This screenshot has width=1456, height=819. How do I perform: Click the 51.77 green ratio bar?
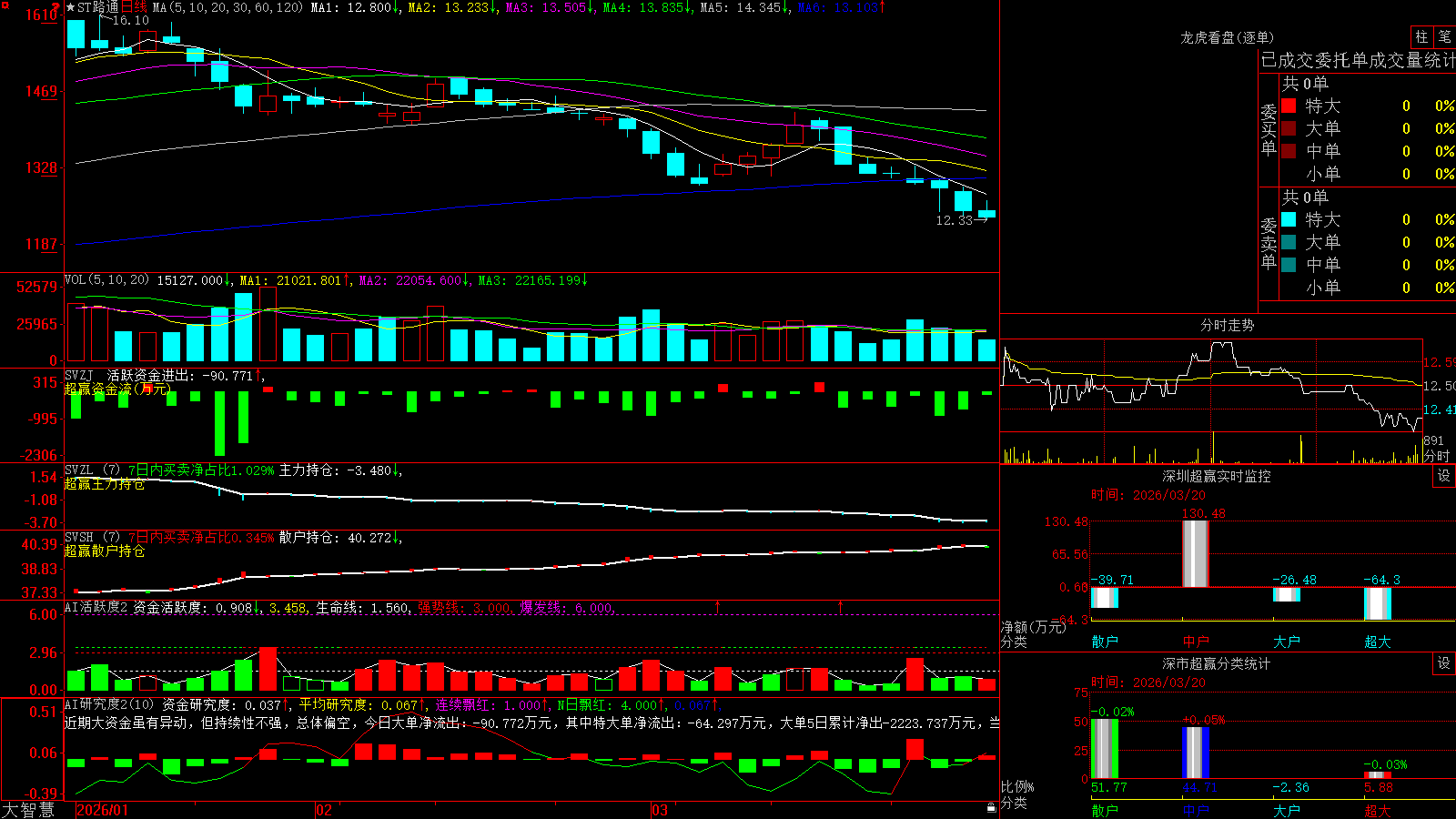point(1105,749)
